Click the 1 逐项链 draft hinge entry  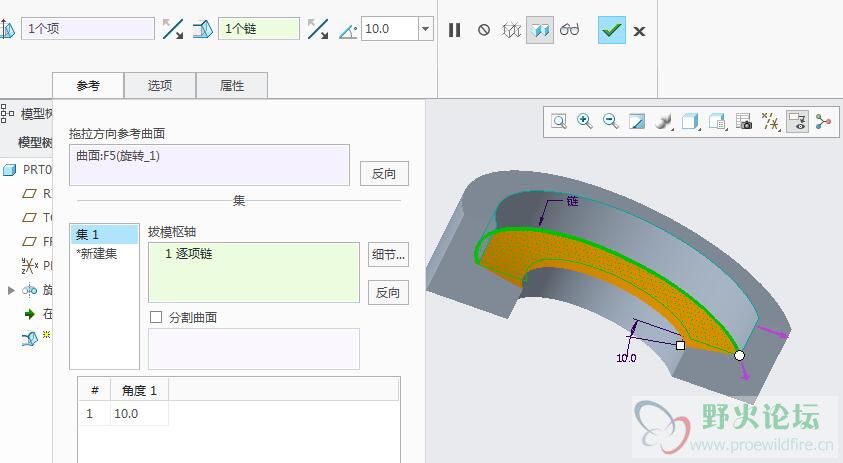[x=188, y=254]
